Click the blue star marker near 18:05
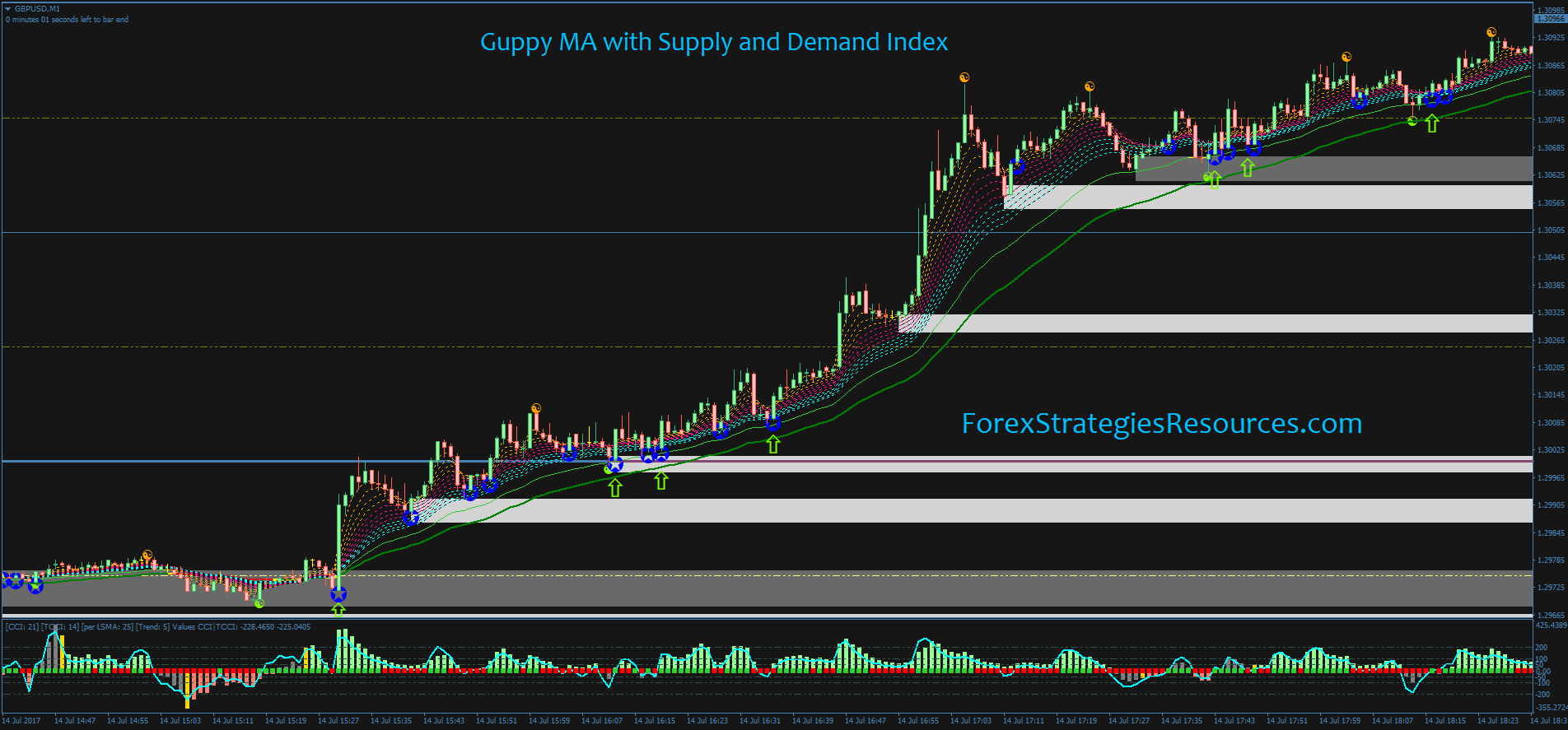Viewport: 1568px width, 730px height. 1360,101
